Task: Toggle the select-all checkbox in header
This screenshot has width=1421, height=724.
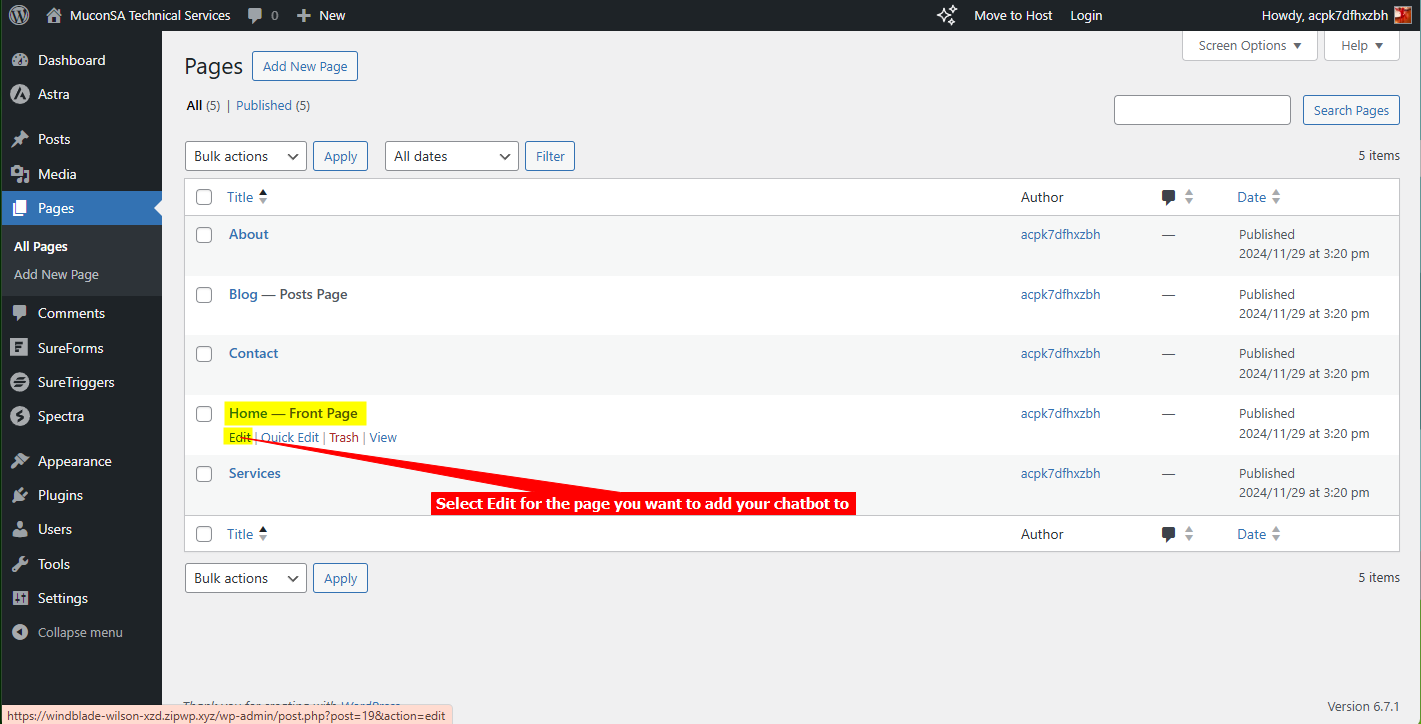Action: 204,197
